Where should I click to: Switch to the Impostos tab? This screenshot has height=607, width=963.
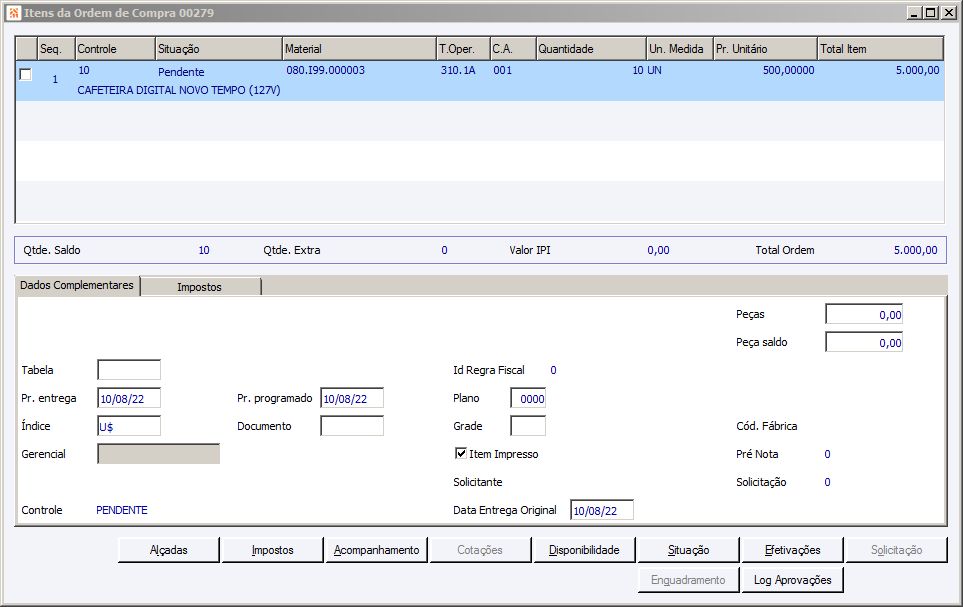[200, 287]
